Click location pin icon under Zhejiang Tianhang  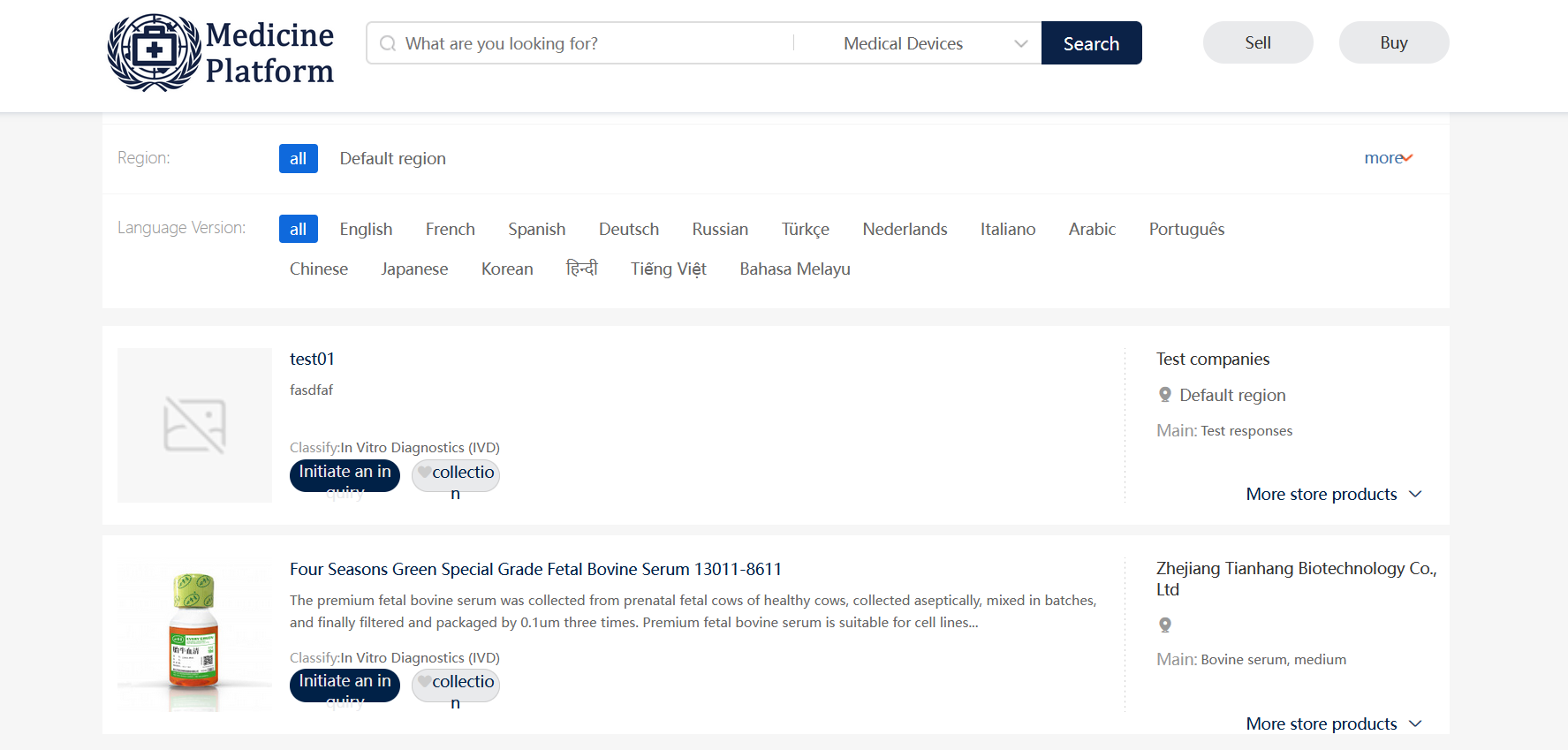1165,625
